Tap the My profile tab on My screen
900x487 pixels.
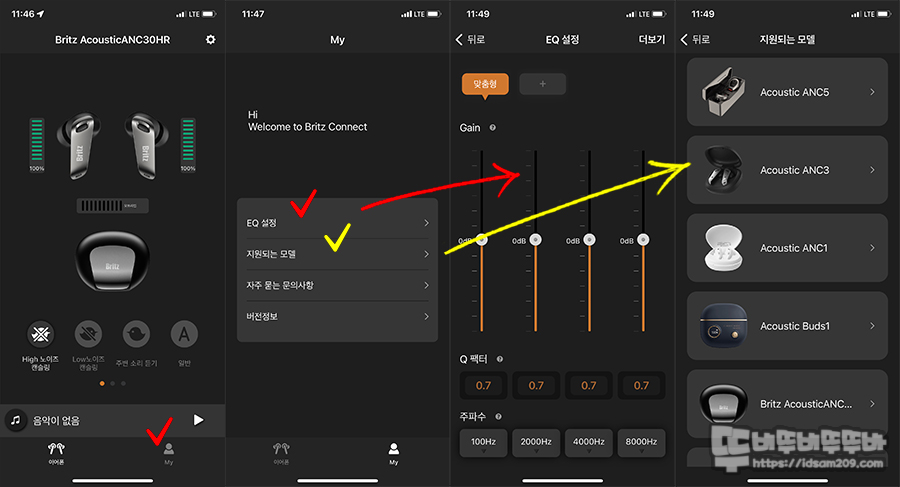point(394,454)
